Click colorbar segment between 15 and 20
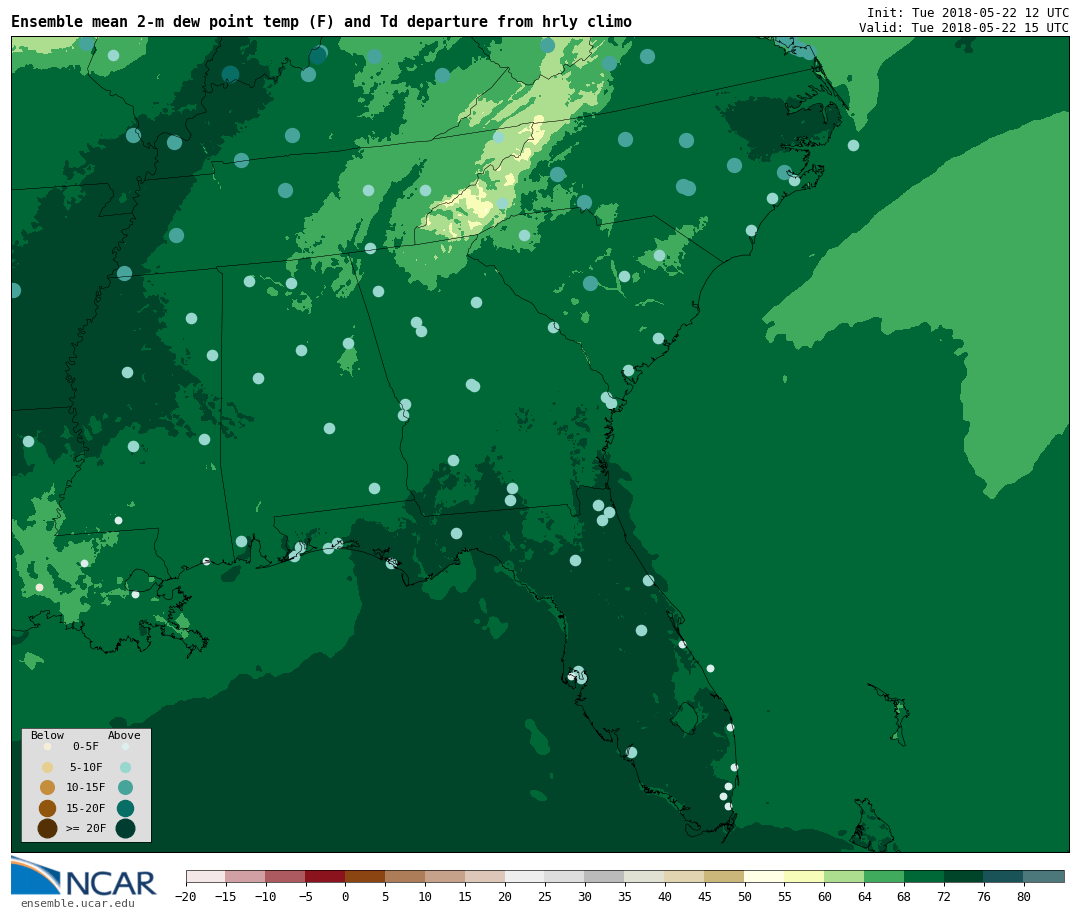The image size is (1080, 915). pos(485,876)
